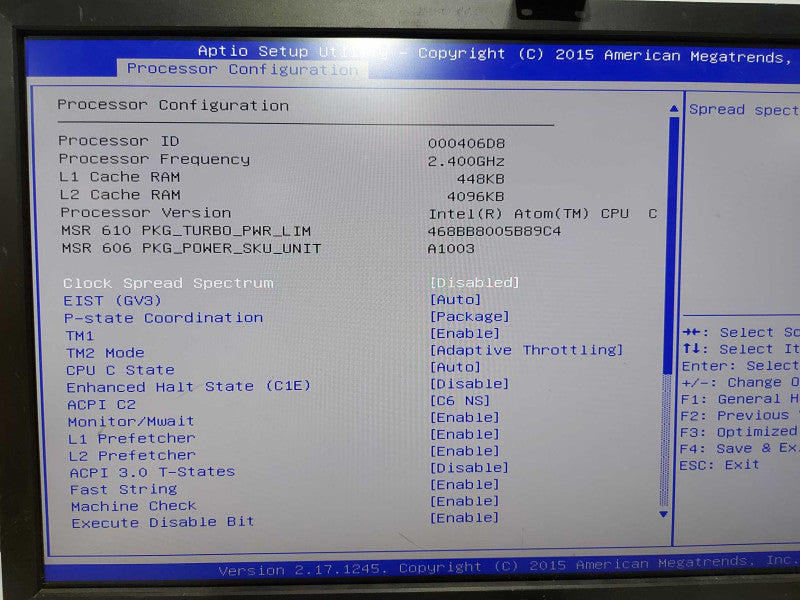This screenshot has height=600, width=800.
Task: Select the Execute Disable Bit setting
Action: pos(163,522)
